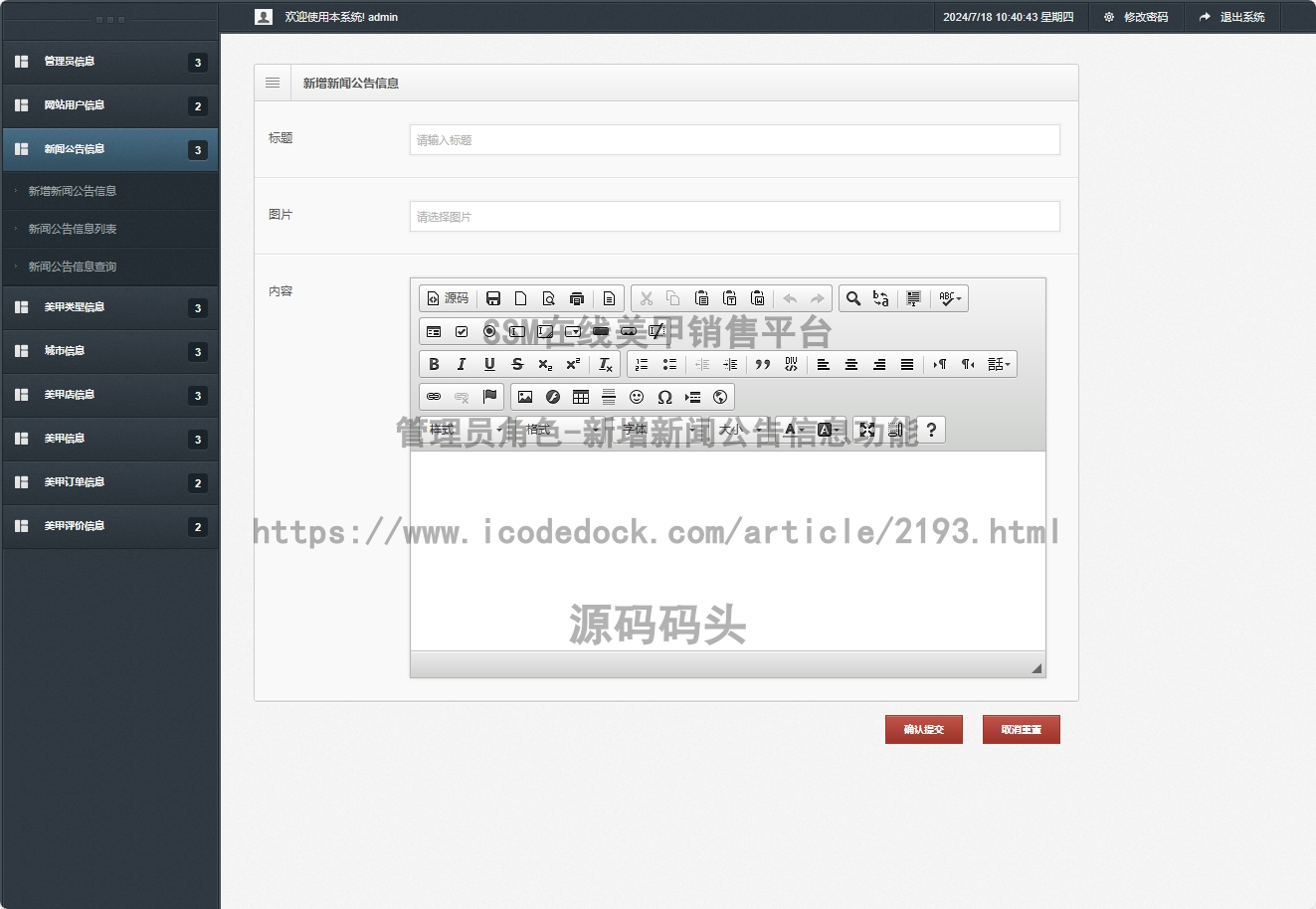This screenshot has width=1316, height=909.
Task: Click the Page Break icon
Action: (692, 397)
